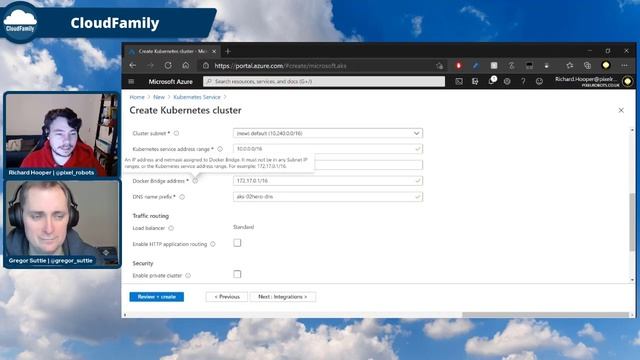View site lock information icon
The image size is (640, 360).
coord(206,66)
